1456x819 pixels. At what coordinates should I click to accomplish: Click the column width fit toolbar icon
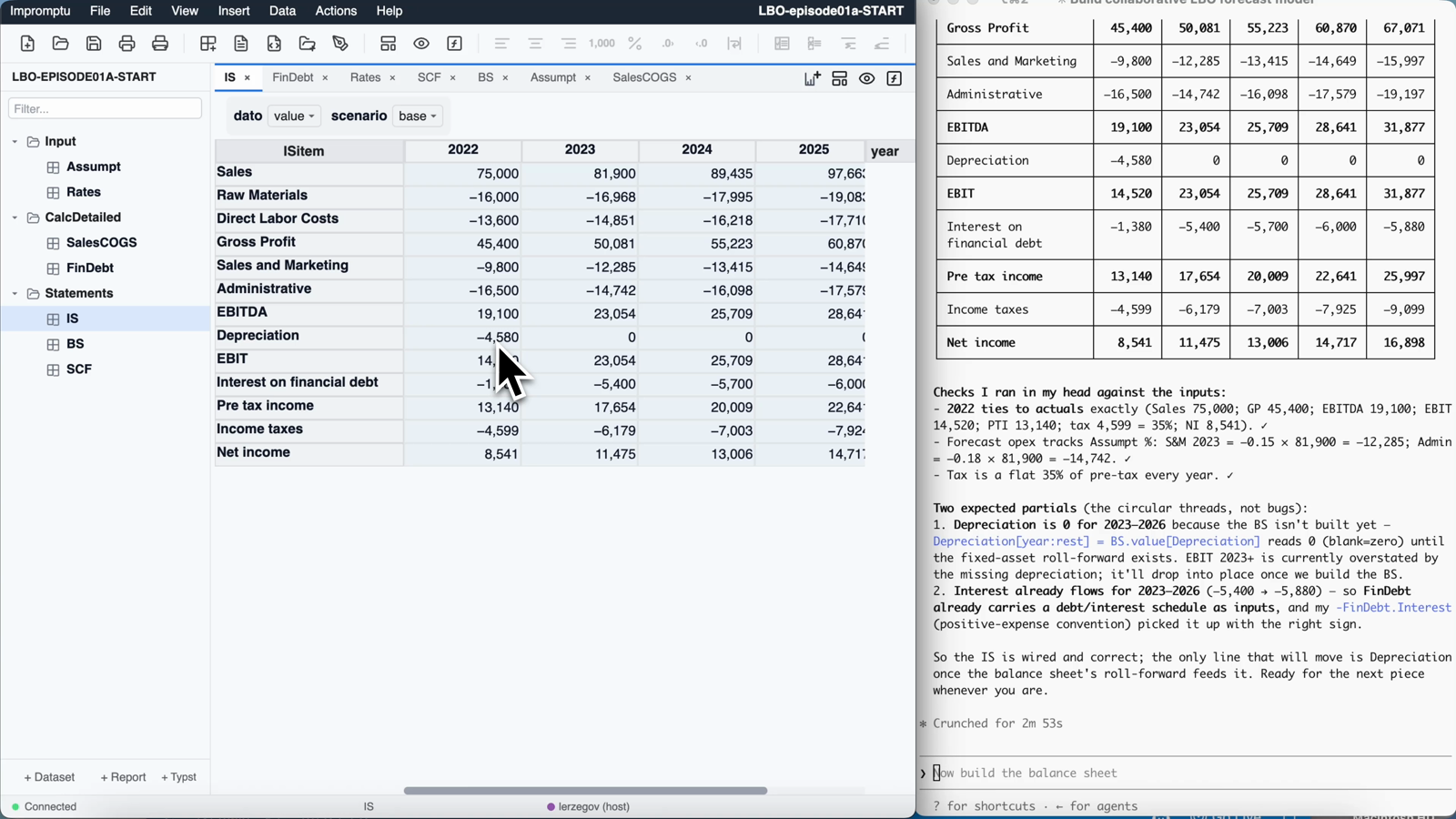734,44
